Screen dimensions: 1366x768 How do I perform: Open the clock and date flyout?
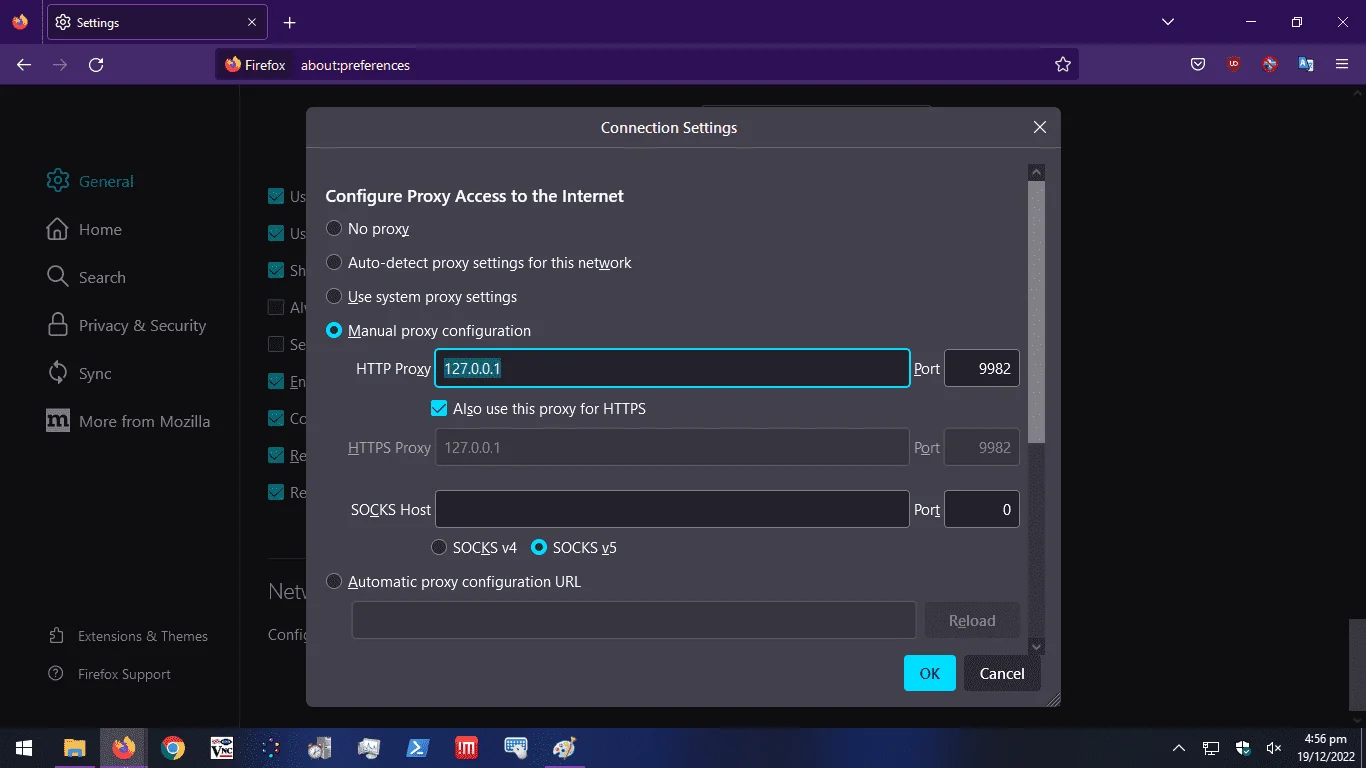pyautogui.click(x=1325, y=748)
